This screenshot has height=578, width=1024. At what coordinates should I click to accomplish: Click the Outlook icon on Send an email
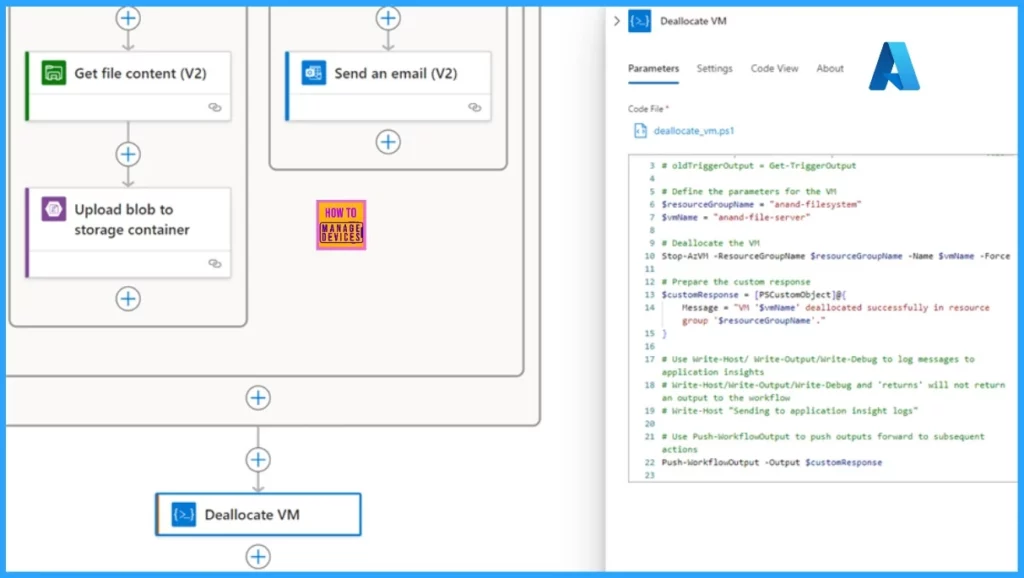pyautogui.click(x=313, y=72)
